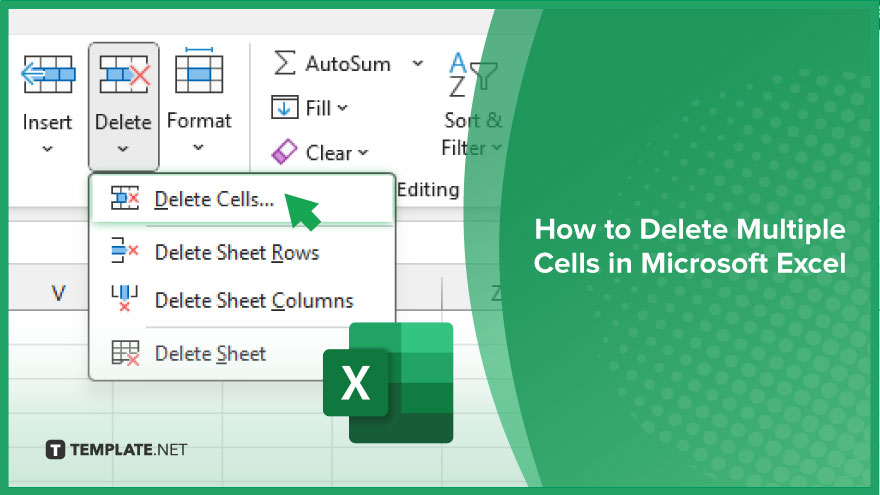
Task: Click the Fill down-arrow icon
Action: click(285, 107)
